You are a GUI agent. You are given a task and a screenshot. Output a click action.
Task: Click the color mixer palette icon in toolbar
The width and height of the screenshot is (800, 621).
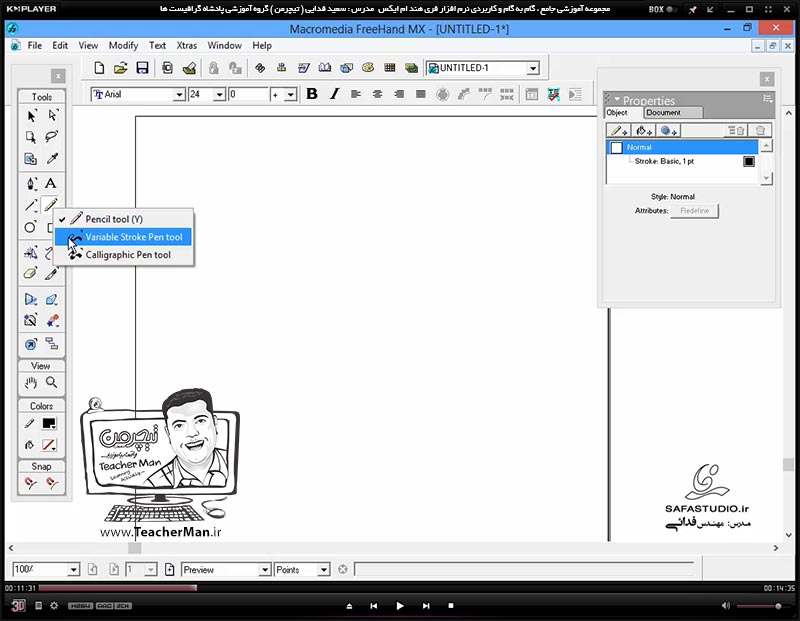(368, 67)
